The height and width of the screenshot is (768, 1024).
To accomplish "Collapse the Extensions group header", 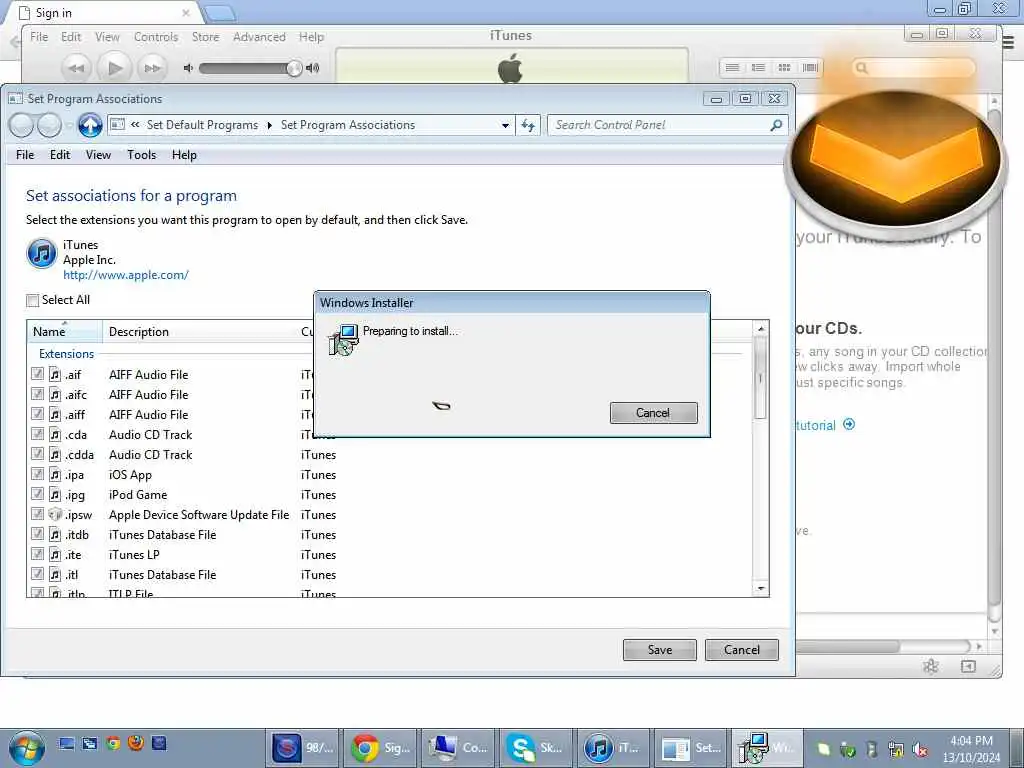I will click(x=66, y=354).
